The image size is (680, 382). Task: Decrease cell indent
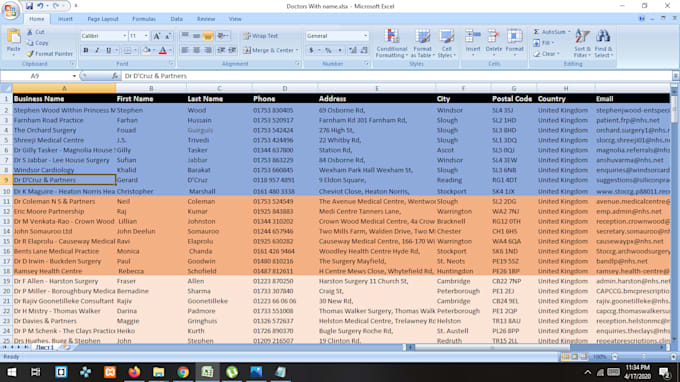[221, 50]
